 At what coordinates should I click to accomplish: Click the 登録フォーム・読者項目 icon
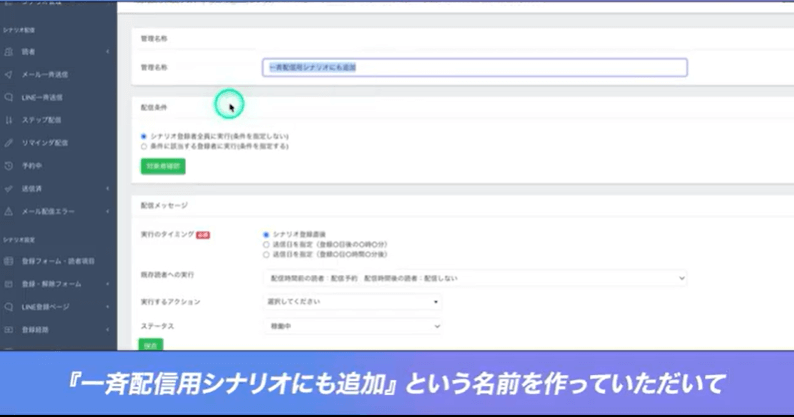[9, 261]
